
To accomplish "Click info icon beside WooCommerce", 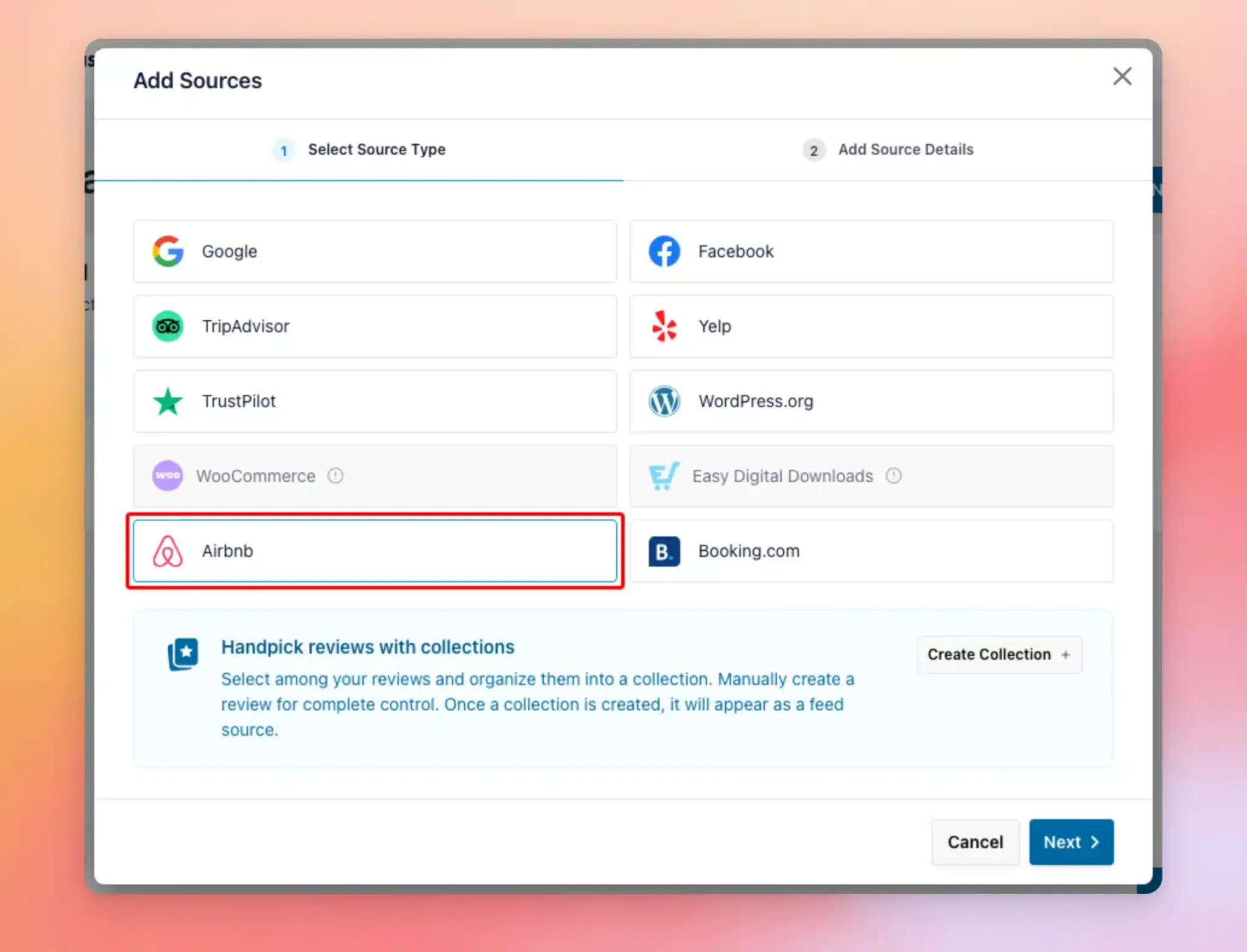I will pyautogui.click(x=335, y=475).
